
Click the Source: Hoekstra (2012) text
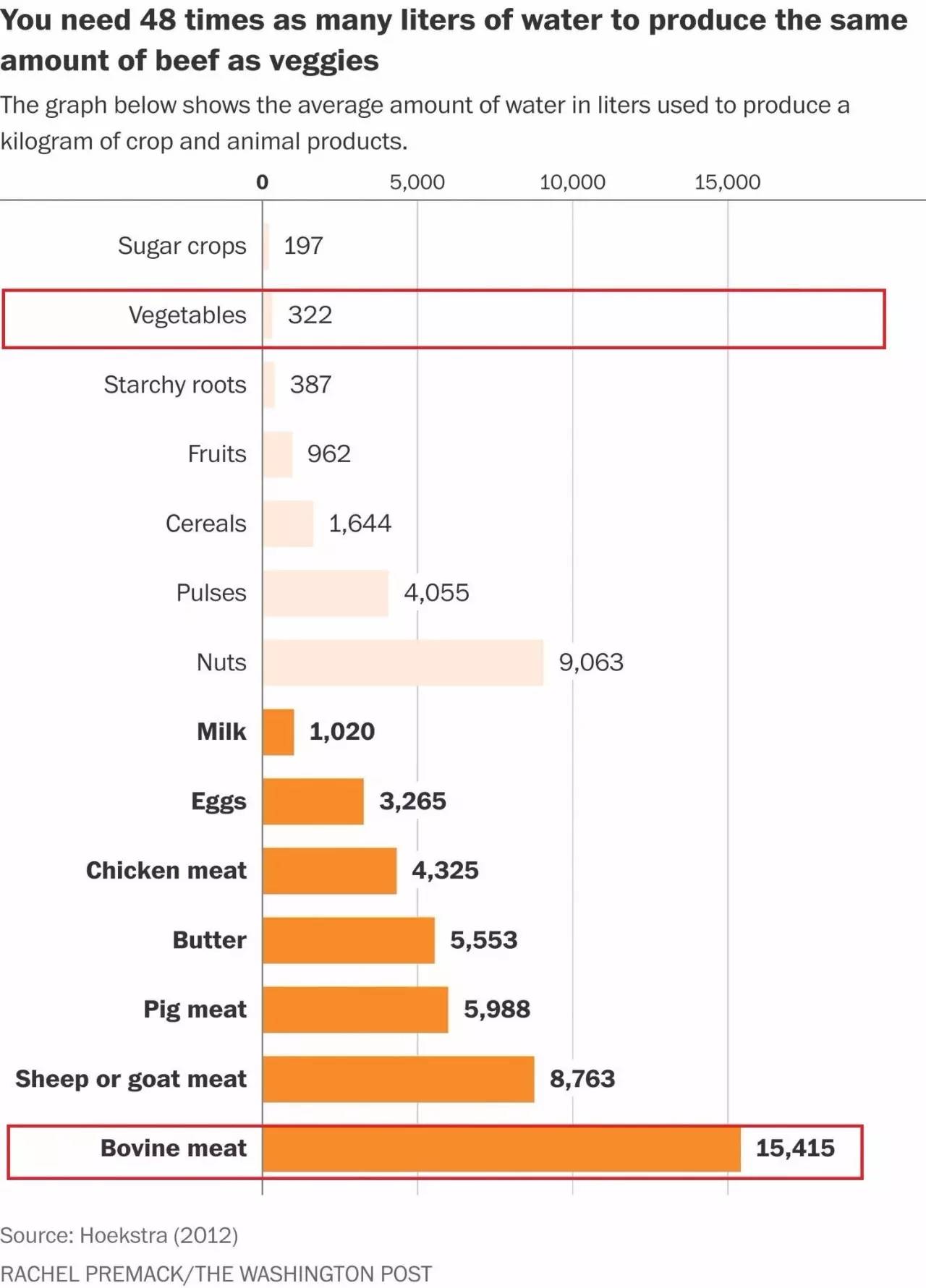pos(119,1235)
